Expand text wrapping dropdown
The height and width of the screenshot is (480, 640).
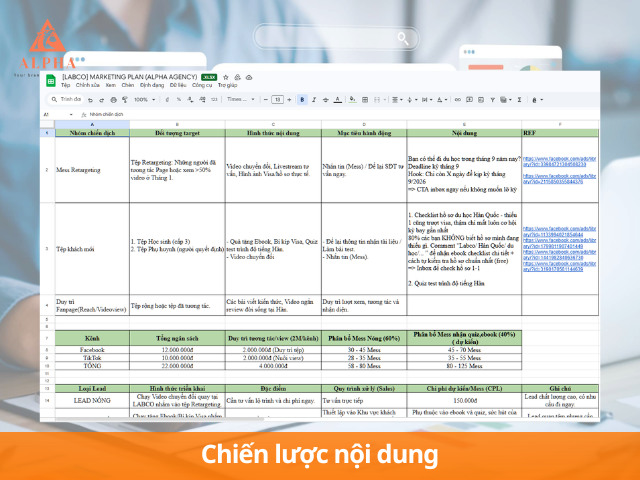pyautogui.click(x=431, y=100)
